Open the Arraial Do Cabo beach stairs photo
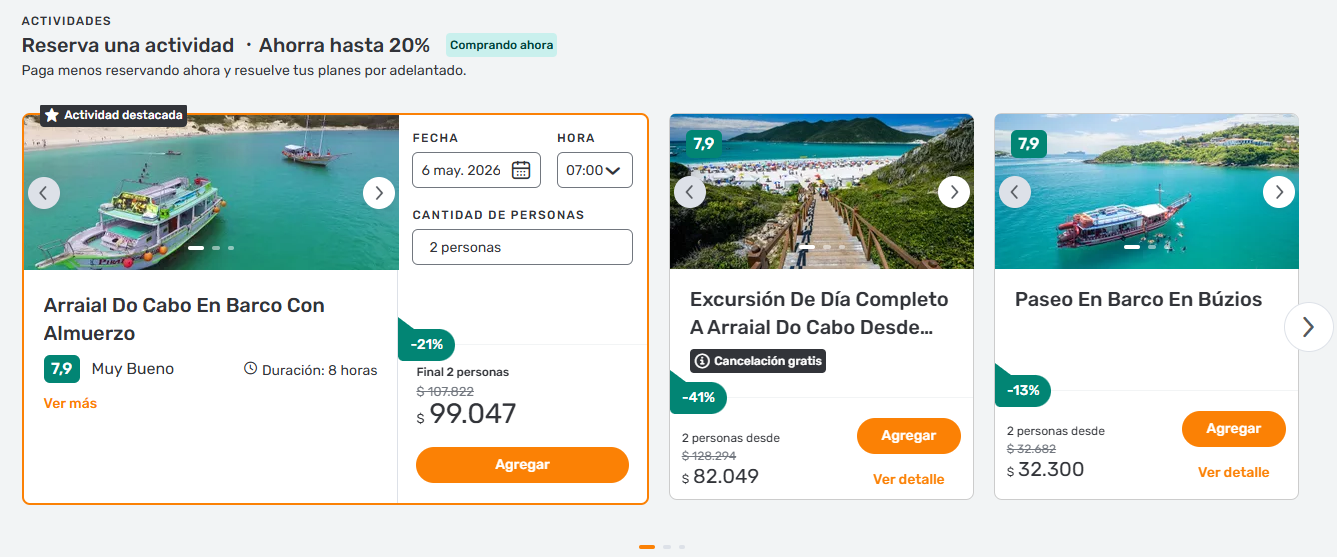Viewport: 1337px width, 557px height. tap(821, 210)
